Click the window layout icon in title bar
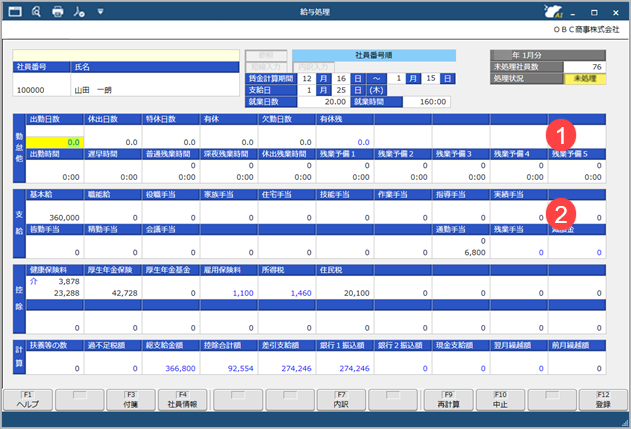 point(15,11)
